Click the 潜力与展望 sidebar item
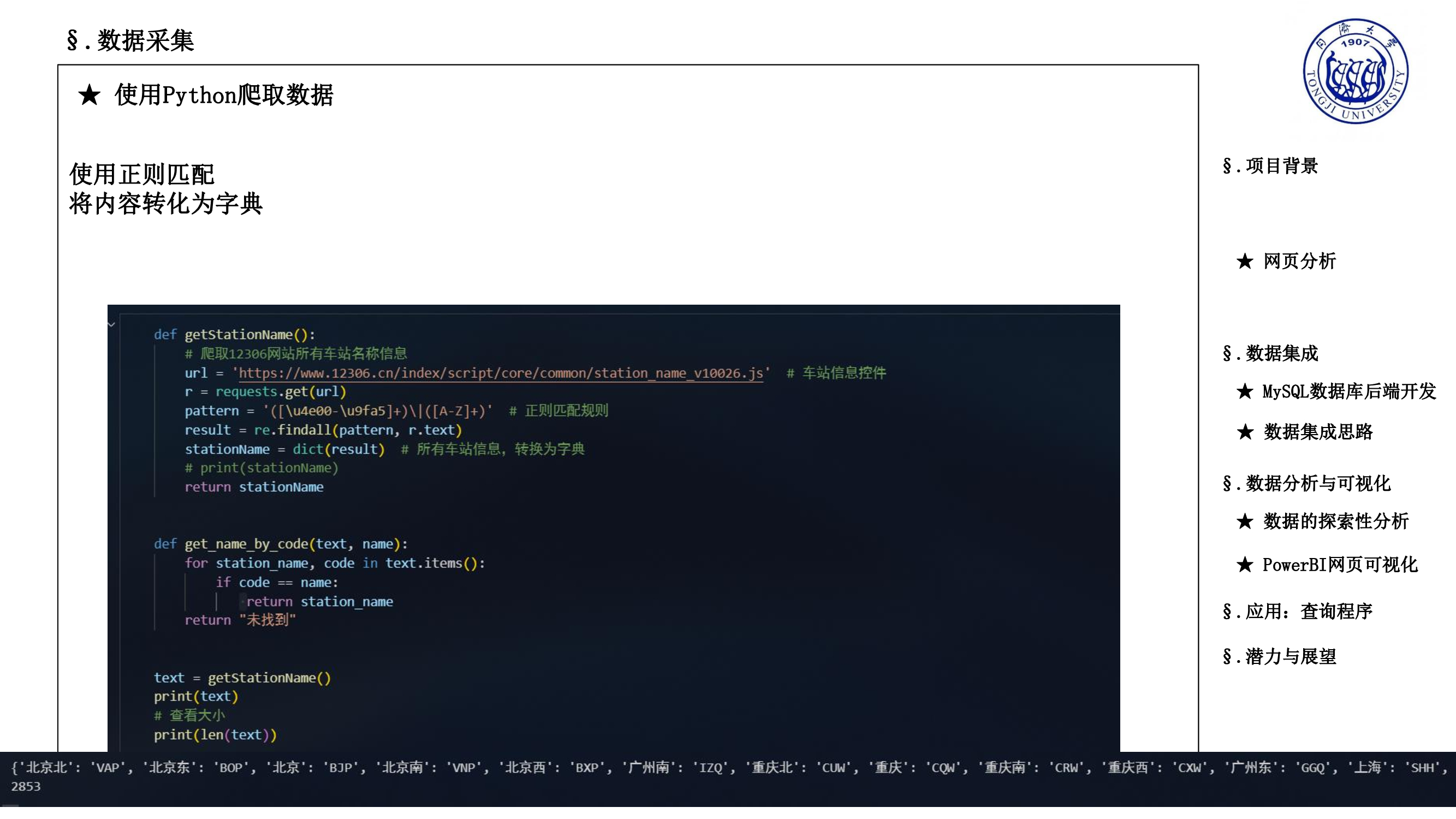Viewport: 1456px width, 819px height. click(x=1279, y=656)
